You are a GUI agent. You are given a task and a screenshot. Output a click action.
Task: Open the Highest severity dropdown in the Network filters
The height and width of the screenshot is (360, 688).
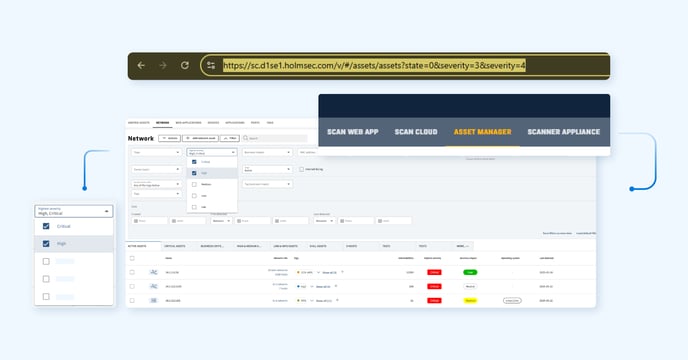click(212, 152)
